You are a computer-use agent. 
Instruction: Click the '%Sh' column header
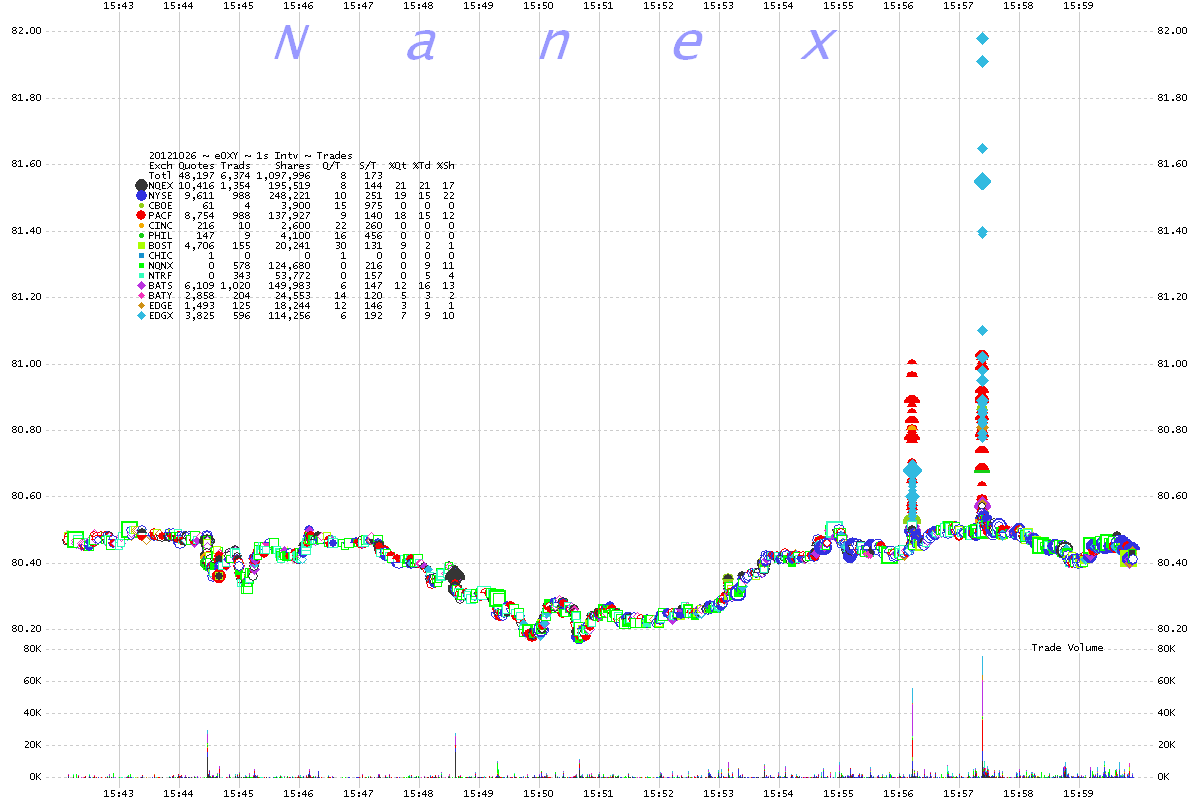(x=445, y=166)
